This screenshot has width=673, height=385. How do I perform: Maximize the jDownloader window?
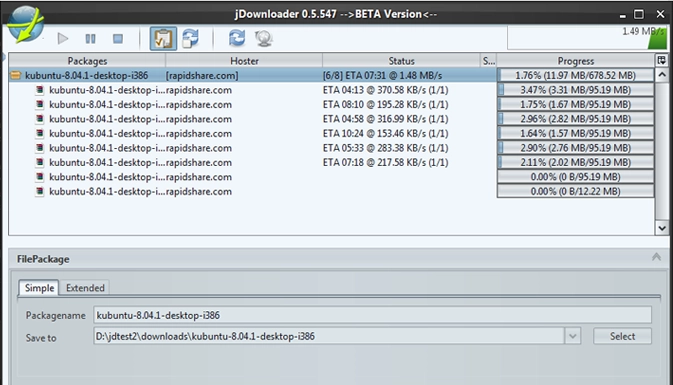pyautogui.click(x=639, y=14)
